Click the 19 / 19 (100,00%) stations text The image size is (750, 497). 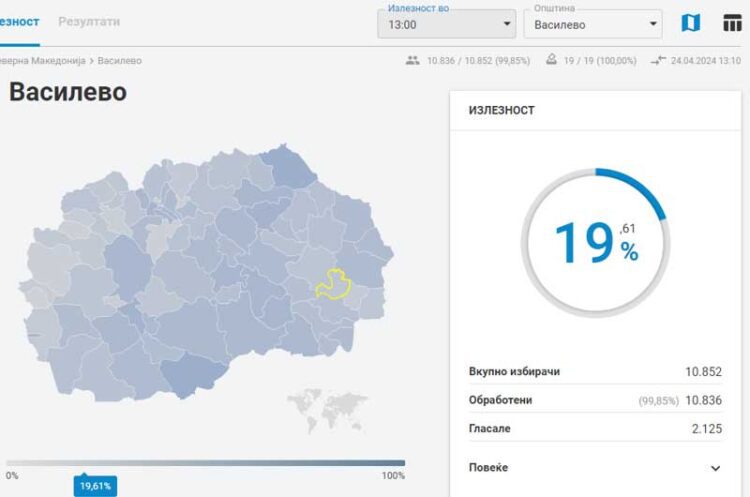(600, 61)
